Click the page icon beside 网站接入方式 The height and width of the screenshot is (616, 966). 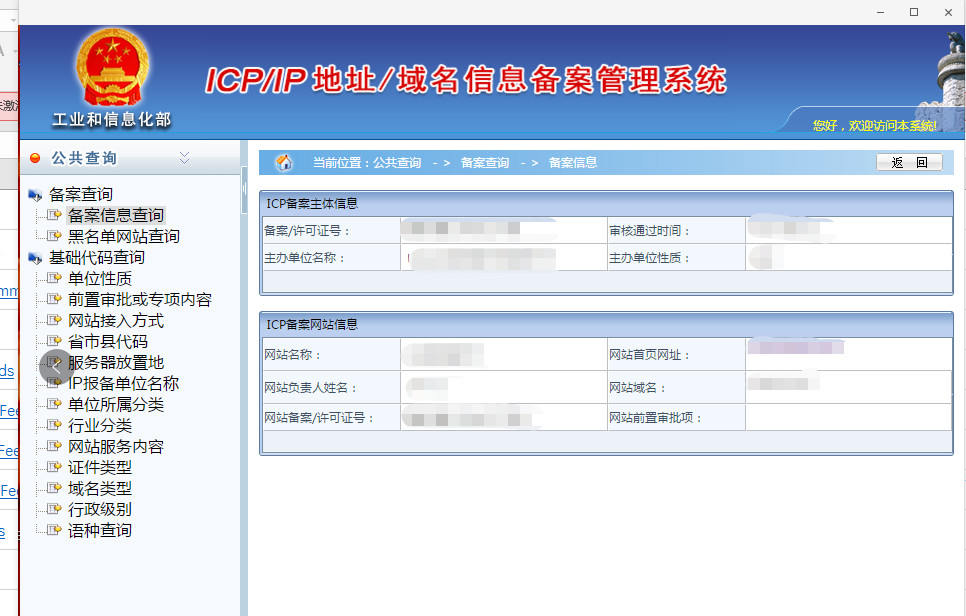(x=54, y=320)
